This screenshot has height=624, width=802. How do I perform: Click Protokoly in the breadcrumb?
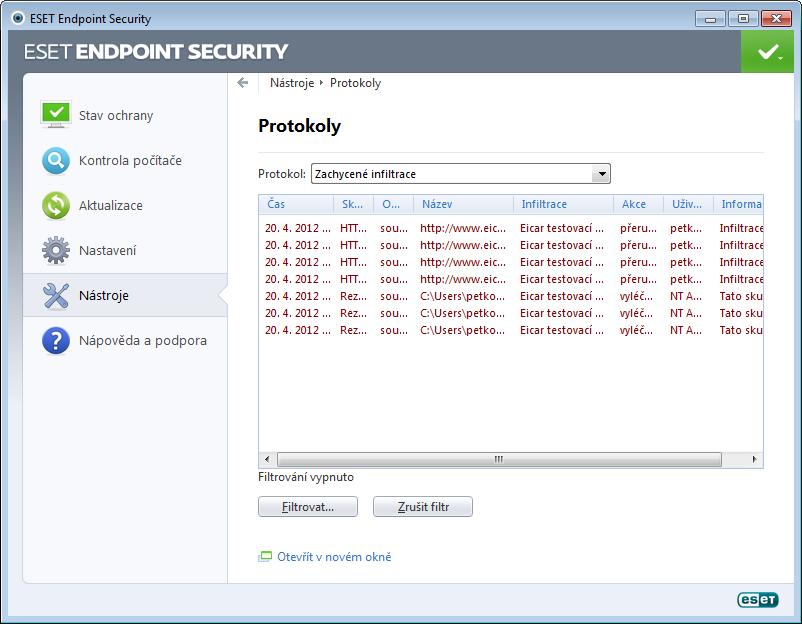coord(355,83)
